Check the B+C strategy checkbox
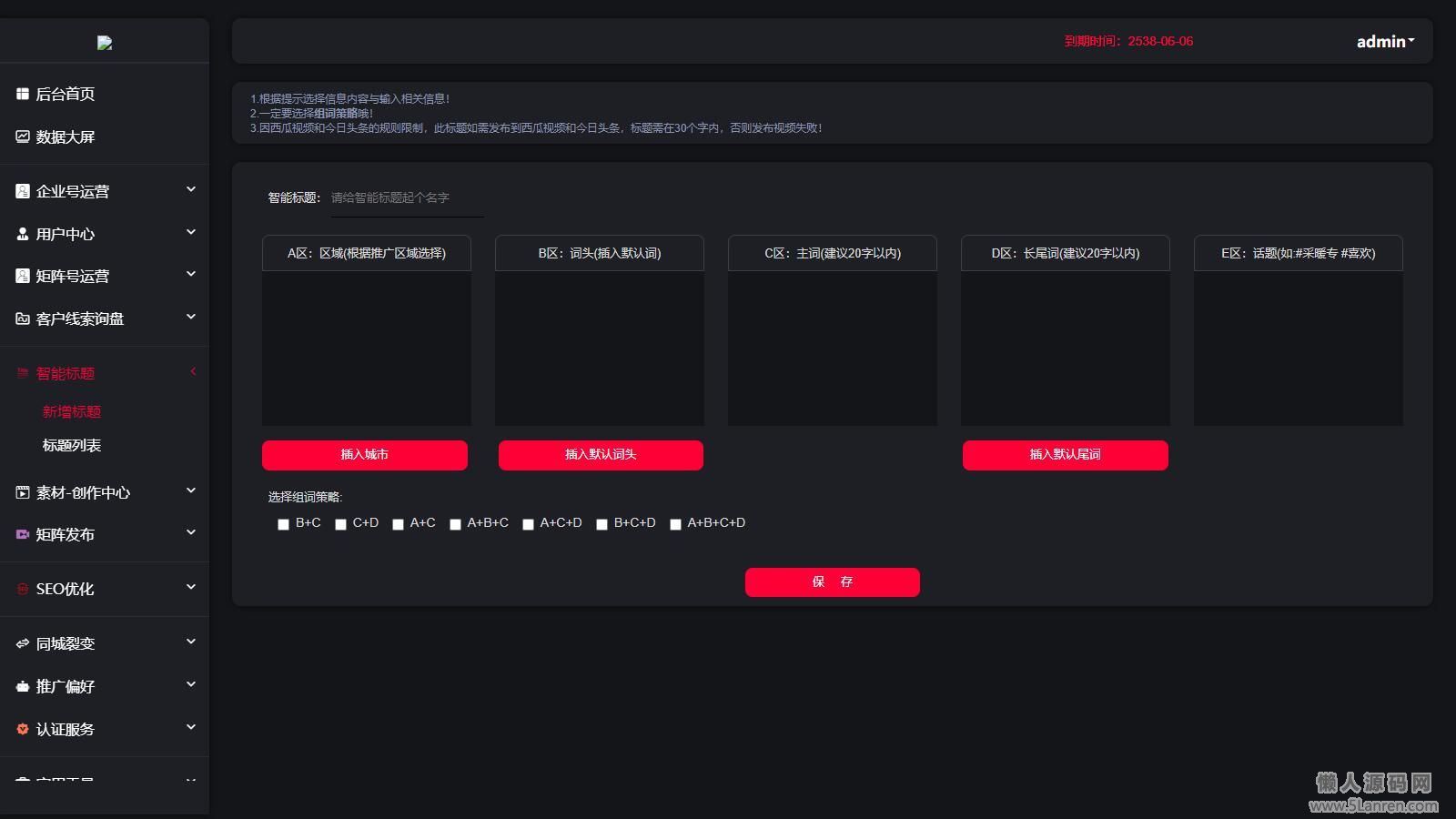Image resolution: width=1456 pixels, height=819 pixels. point(283,524)
